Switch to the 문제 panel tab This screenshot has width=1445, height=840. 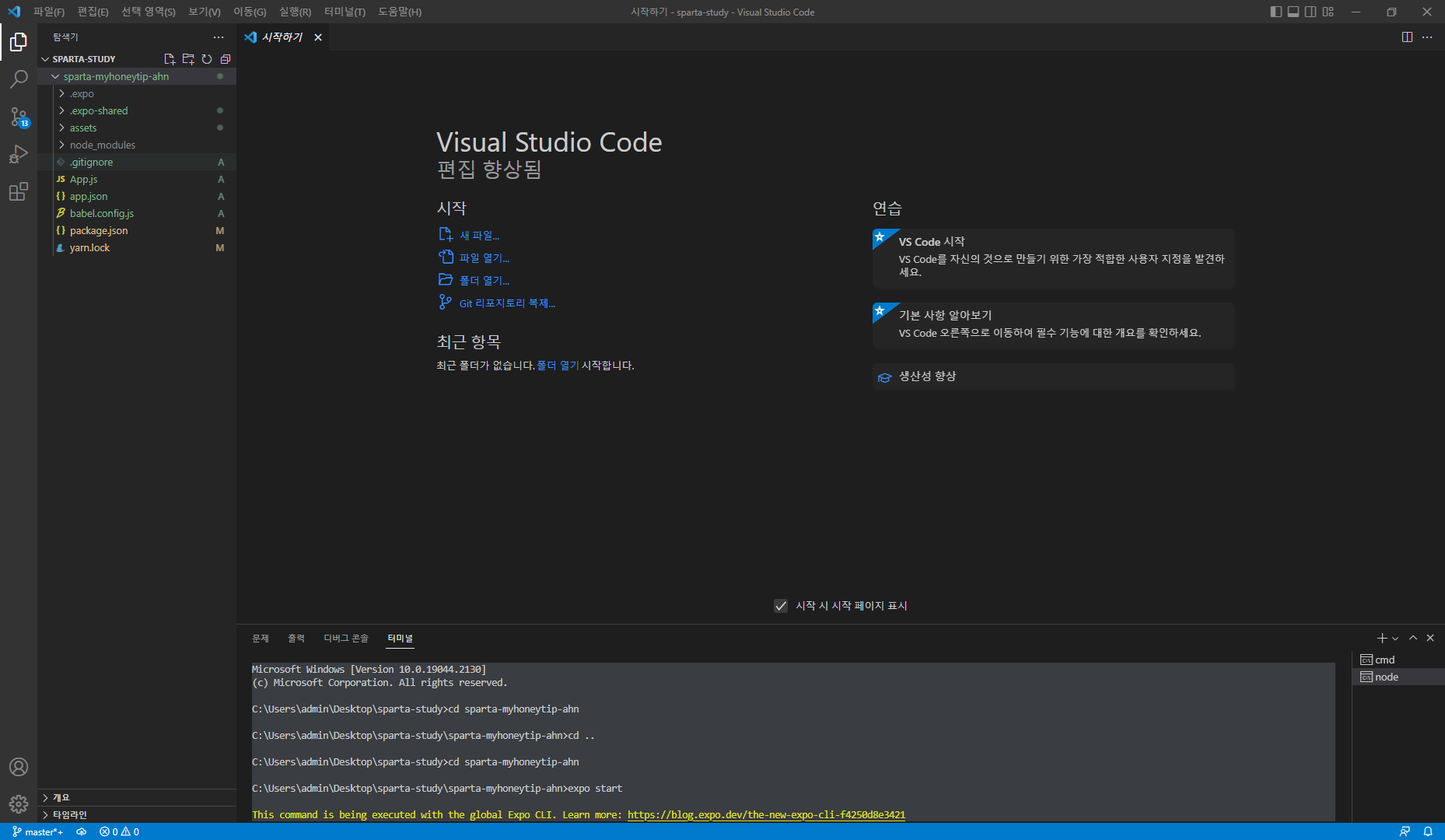(261, 639)
